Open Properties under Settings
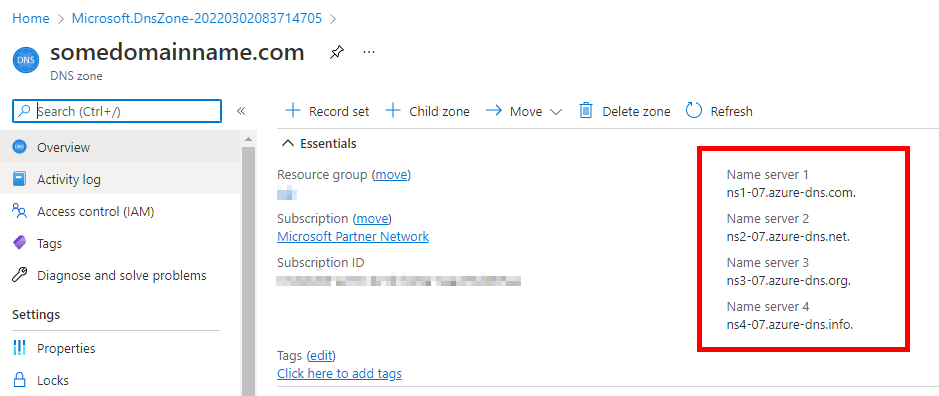 120,348
